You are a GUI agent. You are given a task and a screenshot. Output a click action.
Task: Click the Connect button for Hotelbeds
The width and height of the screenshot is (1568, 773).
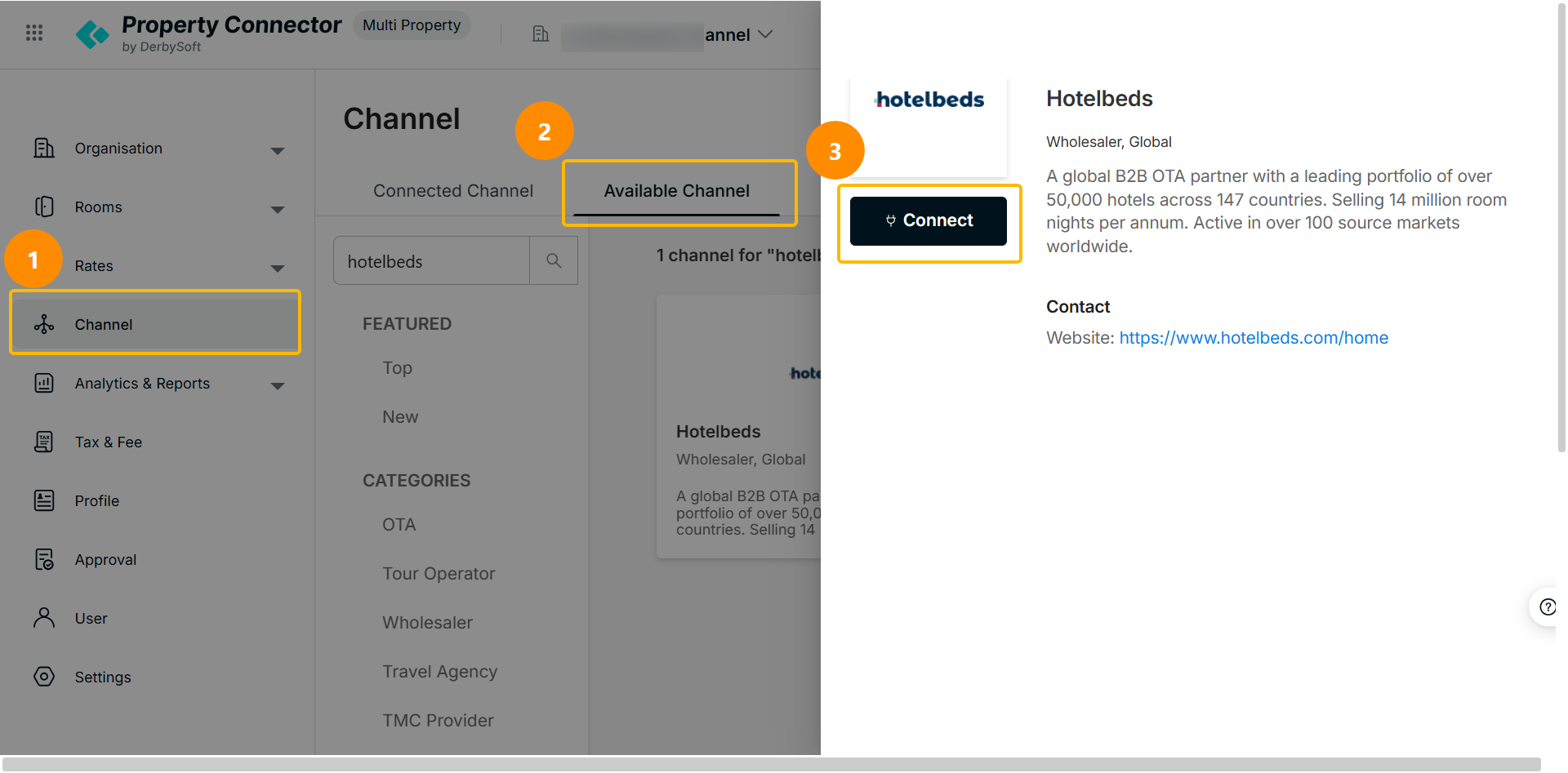click(929, 220)
